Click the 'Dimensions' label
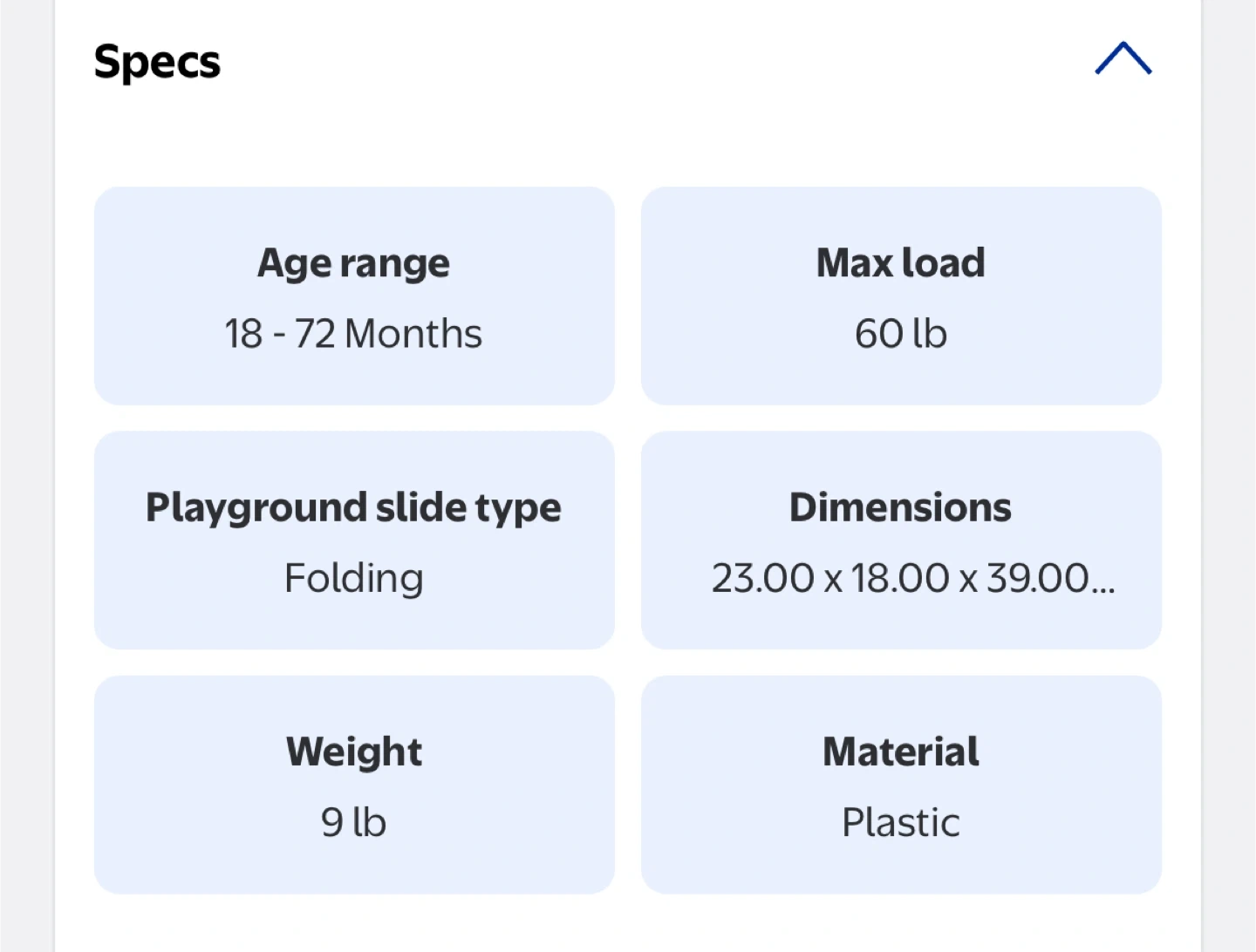 coord(901,507)
